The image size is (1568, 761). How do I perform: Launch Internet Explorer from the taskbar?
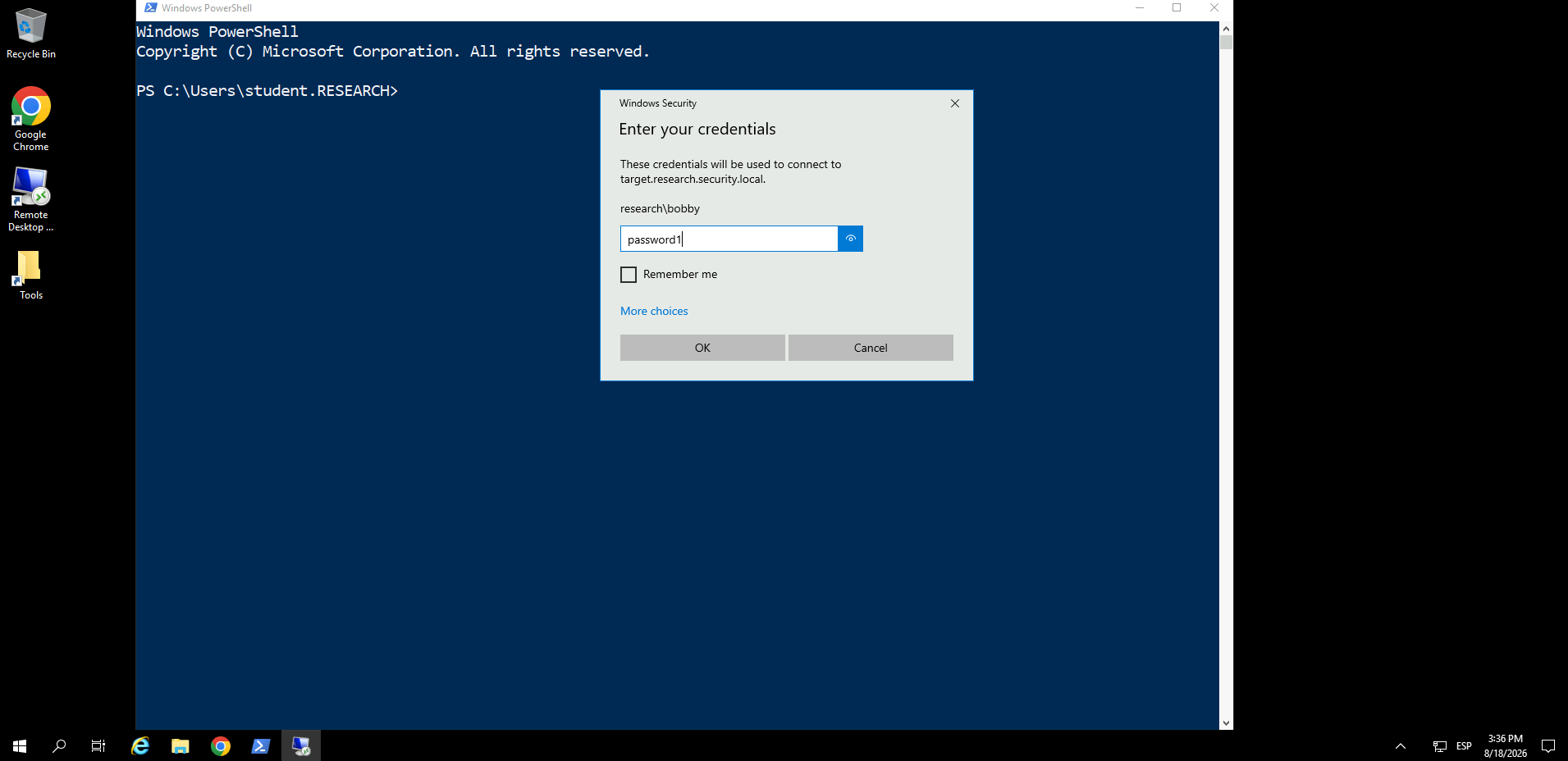point(140,745)
